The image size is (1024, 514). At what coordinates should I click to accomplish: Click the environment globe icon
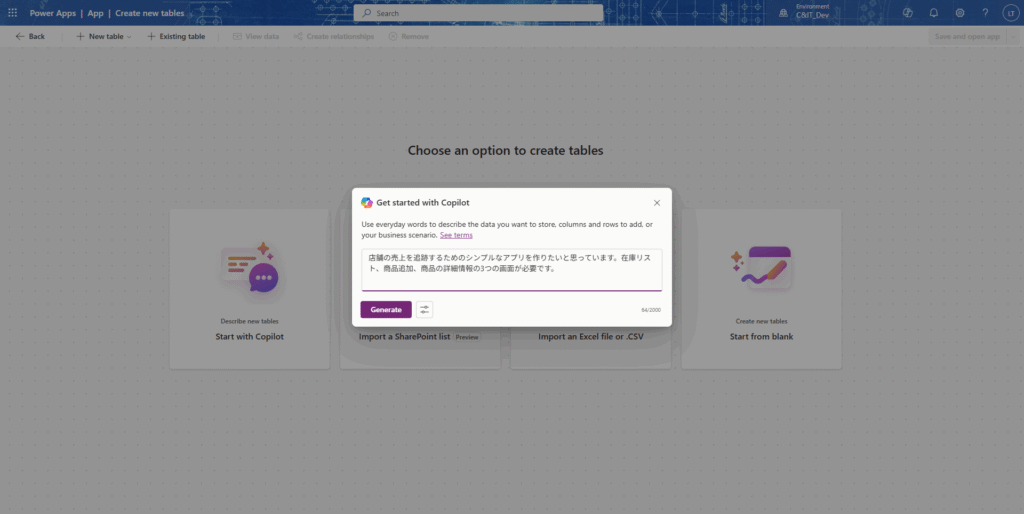pyautogui.click(x=782, y=13)
